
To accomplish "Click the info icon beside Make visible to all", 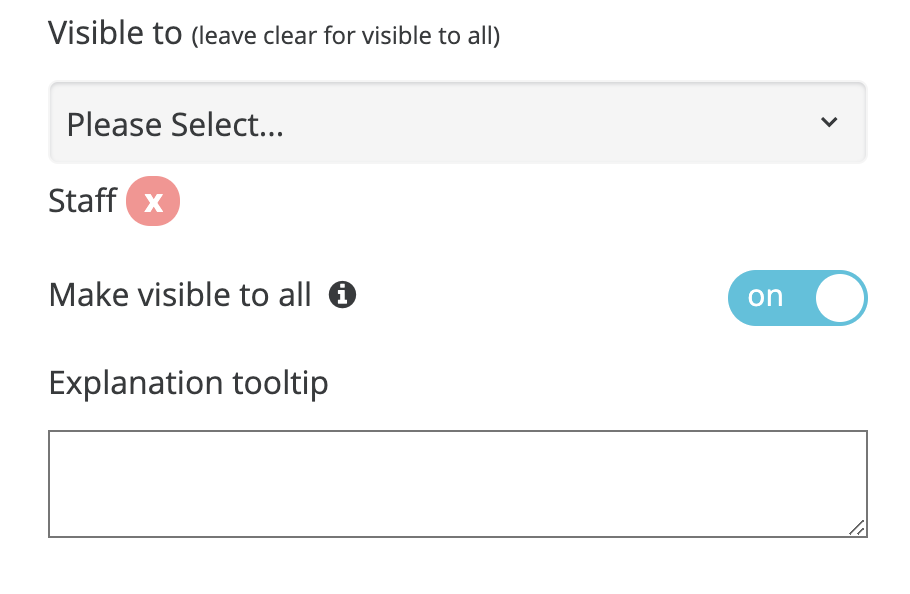I will (342, 295).
